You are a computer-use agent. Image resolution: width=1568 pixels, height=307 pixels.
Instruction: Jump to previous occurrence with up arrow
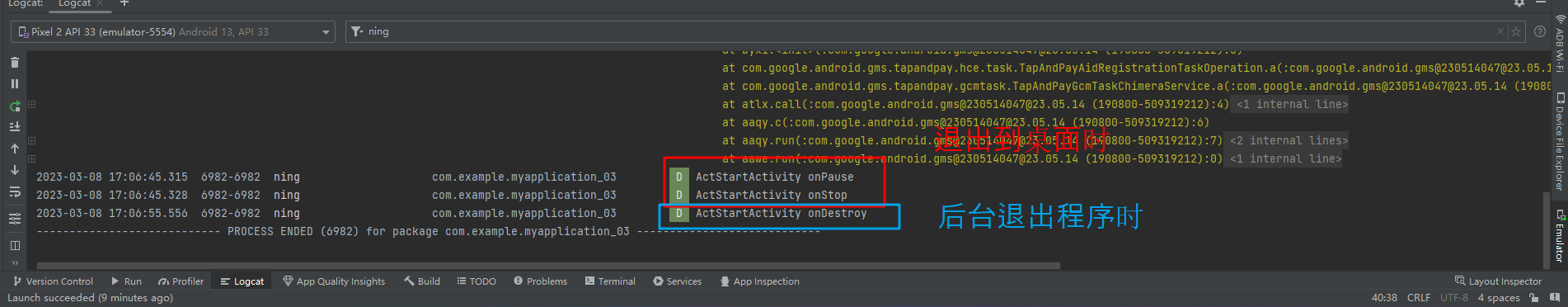pyautogui.click(x=15, y=149)
